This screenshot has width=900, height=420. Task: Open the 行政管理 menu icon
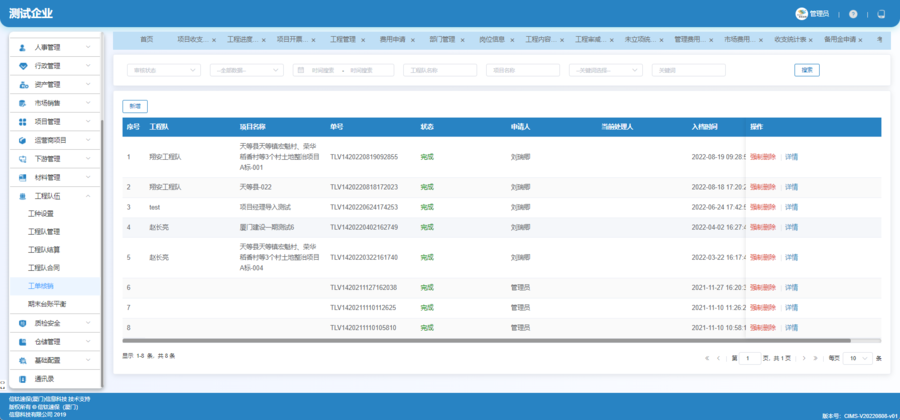22,66
